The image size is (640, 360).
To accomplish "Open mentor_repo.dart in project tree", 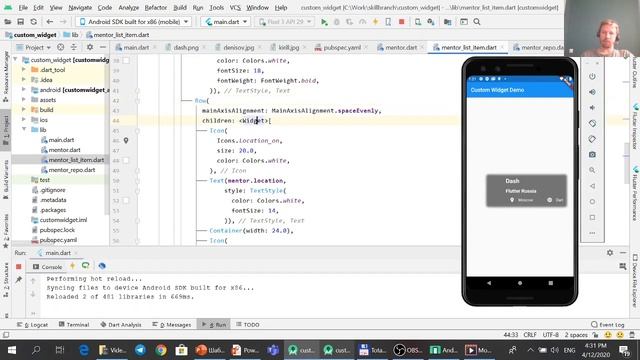I will coord(72,170).
